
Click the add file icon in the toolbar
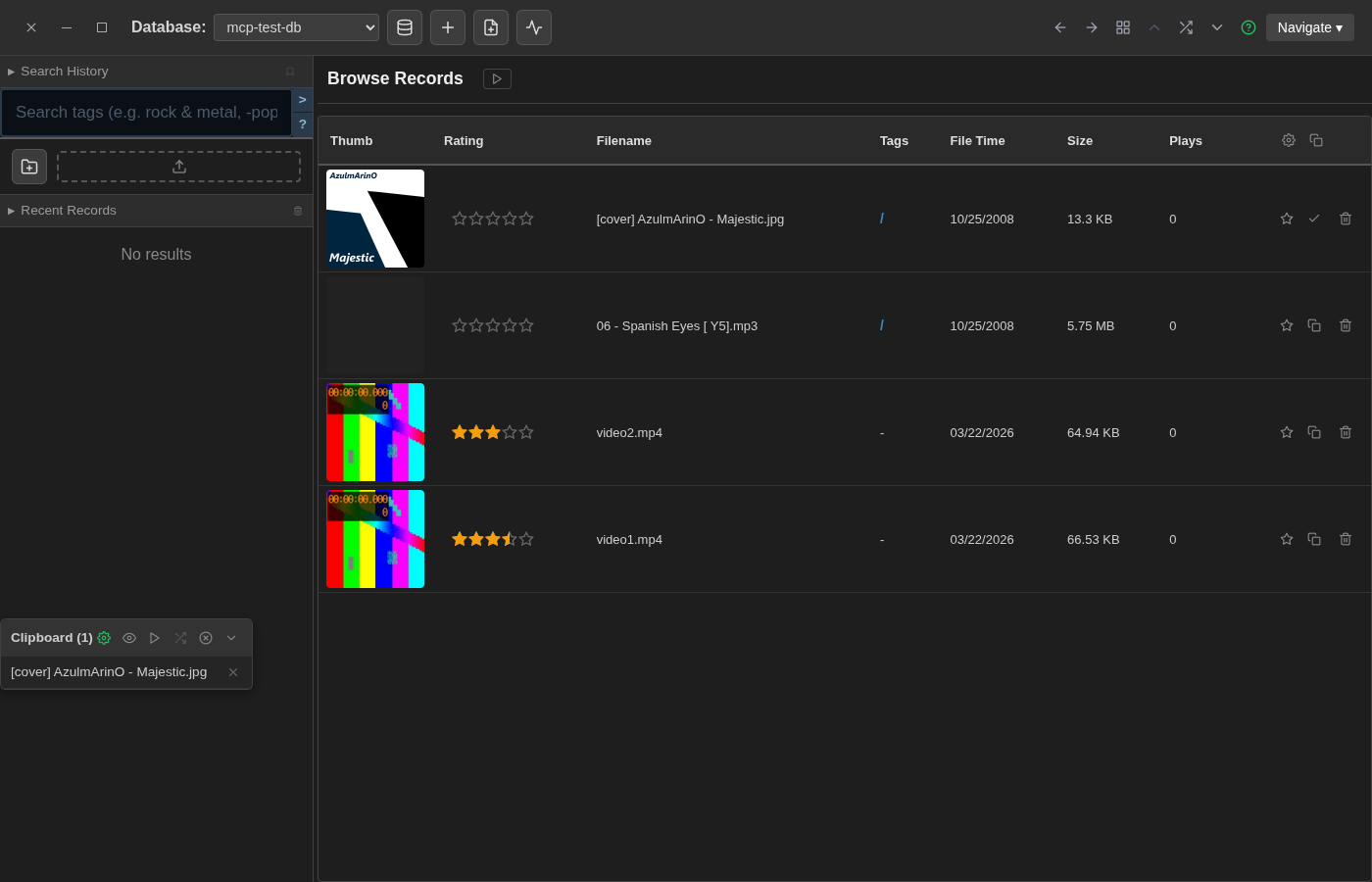point(491,27)
